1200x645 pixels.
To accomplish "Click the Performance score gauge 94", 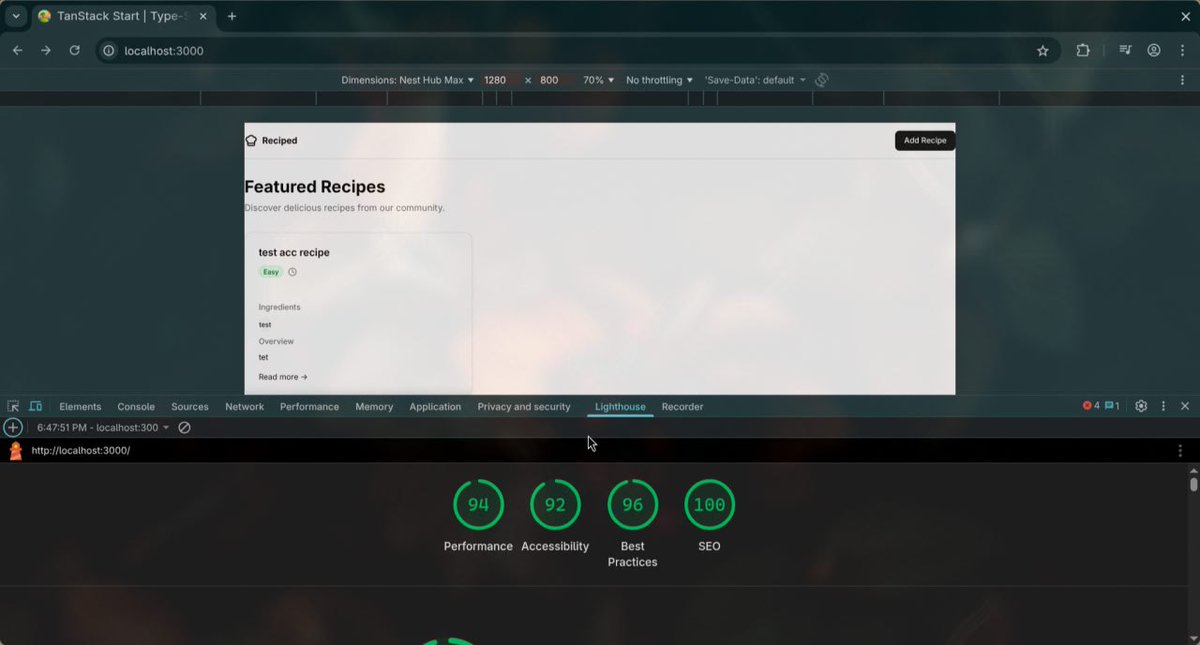I will (x=479, y=505).
